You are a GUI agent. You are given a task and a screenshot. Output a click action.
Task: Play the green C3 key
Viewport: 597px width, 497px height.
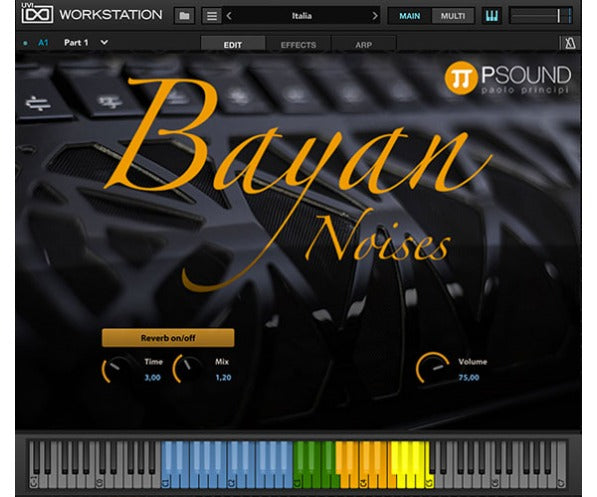297,481
